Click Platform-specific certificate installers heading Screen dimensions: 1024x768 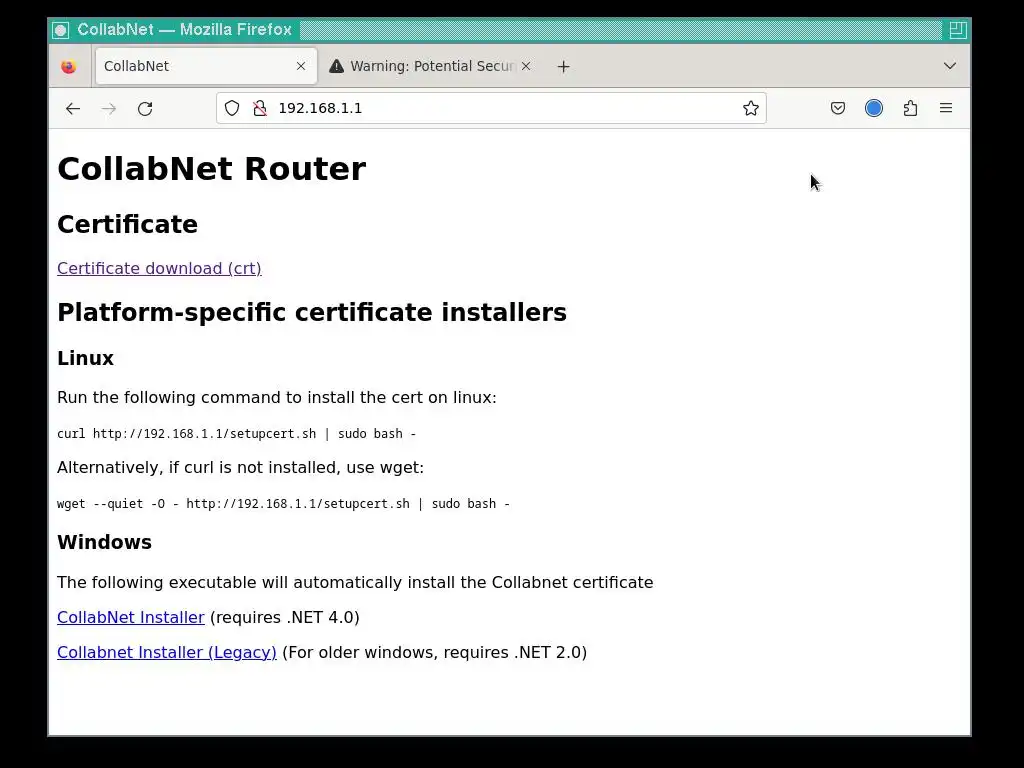point(312,312)
